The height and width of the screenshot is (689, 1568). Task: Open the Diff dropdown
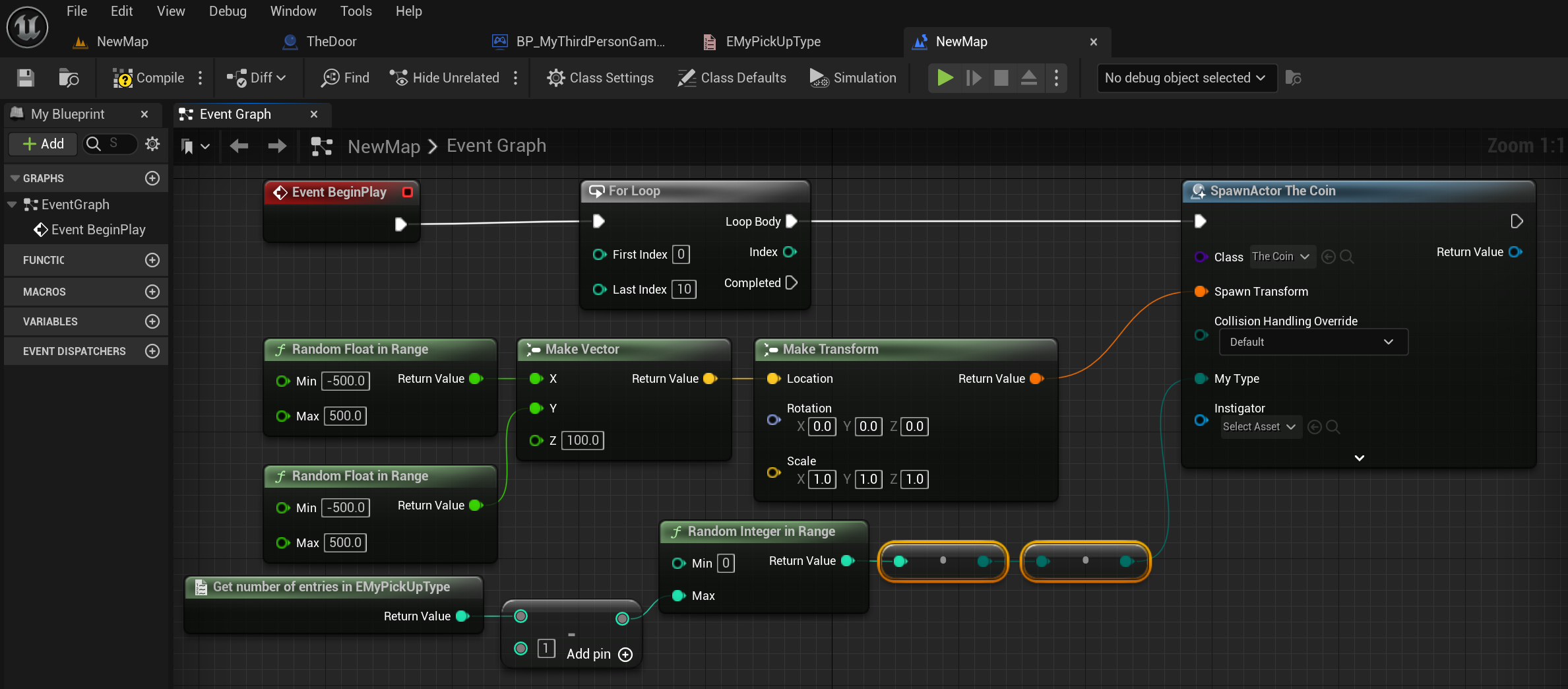coord(257,78)
